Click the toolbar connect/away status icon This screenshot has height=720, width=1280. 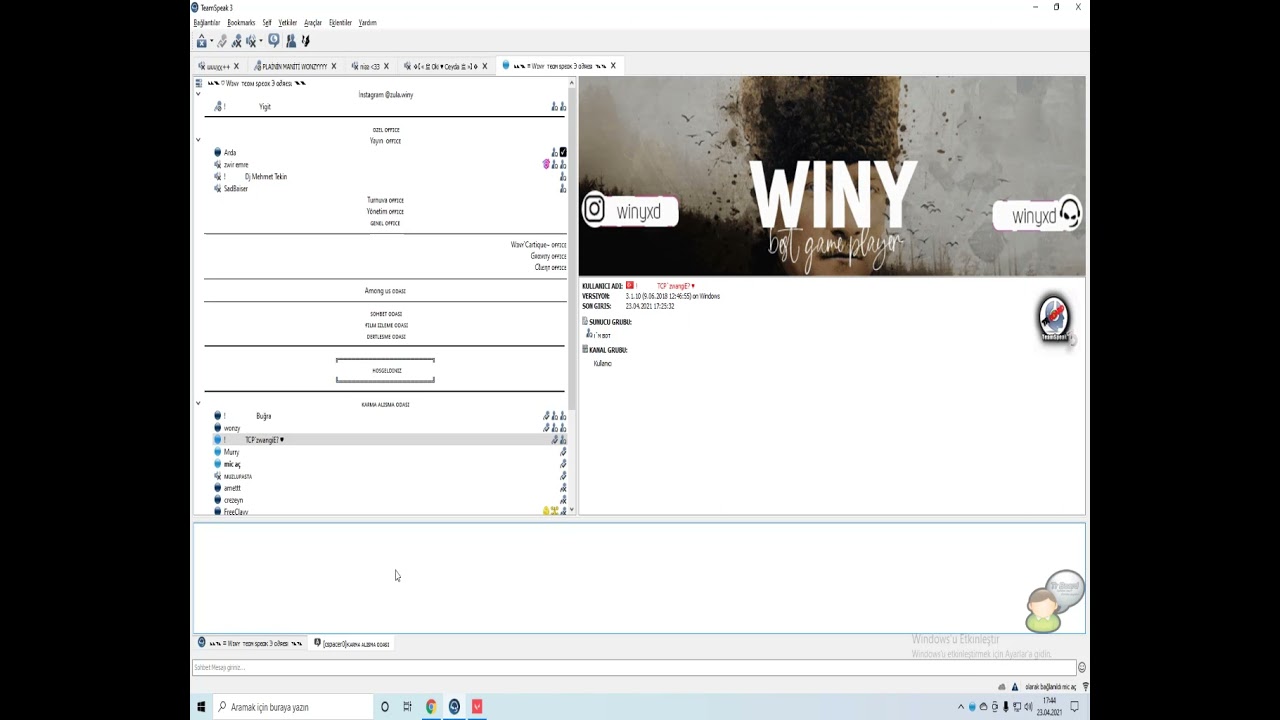pos(201,41)
